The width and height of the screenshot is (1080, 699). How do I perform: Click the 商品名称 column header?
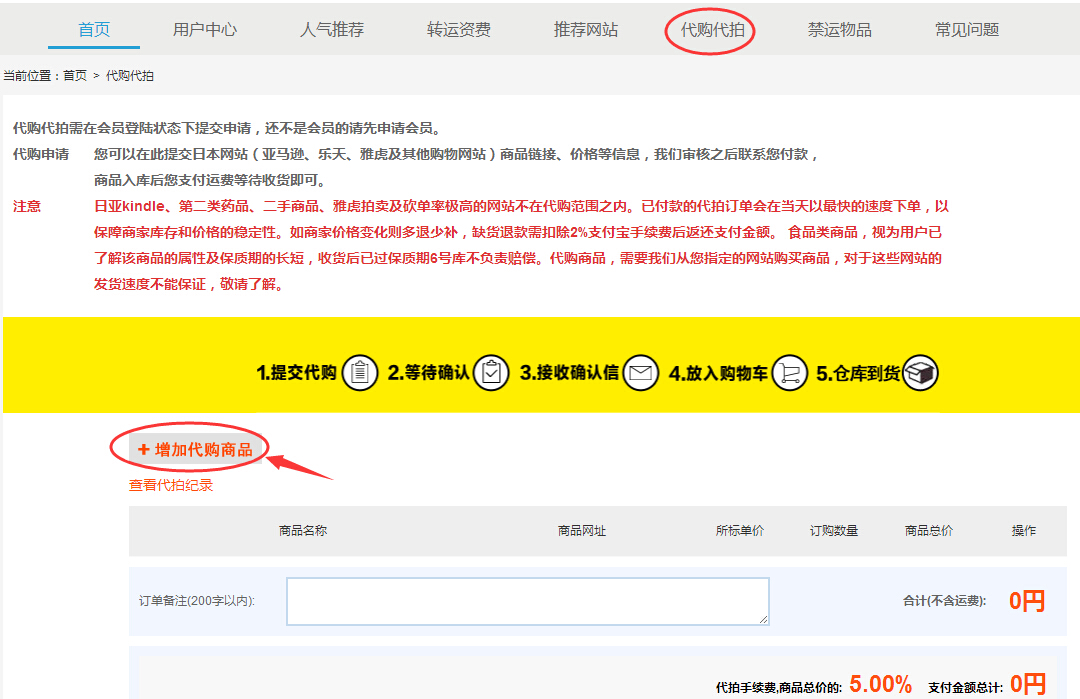tap(304, 531)
